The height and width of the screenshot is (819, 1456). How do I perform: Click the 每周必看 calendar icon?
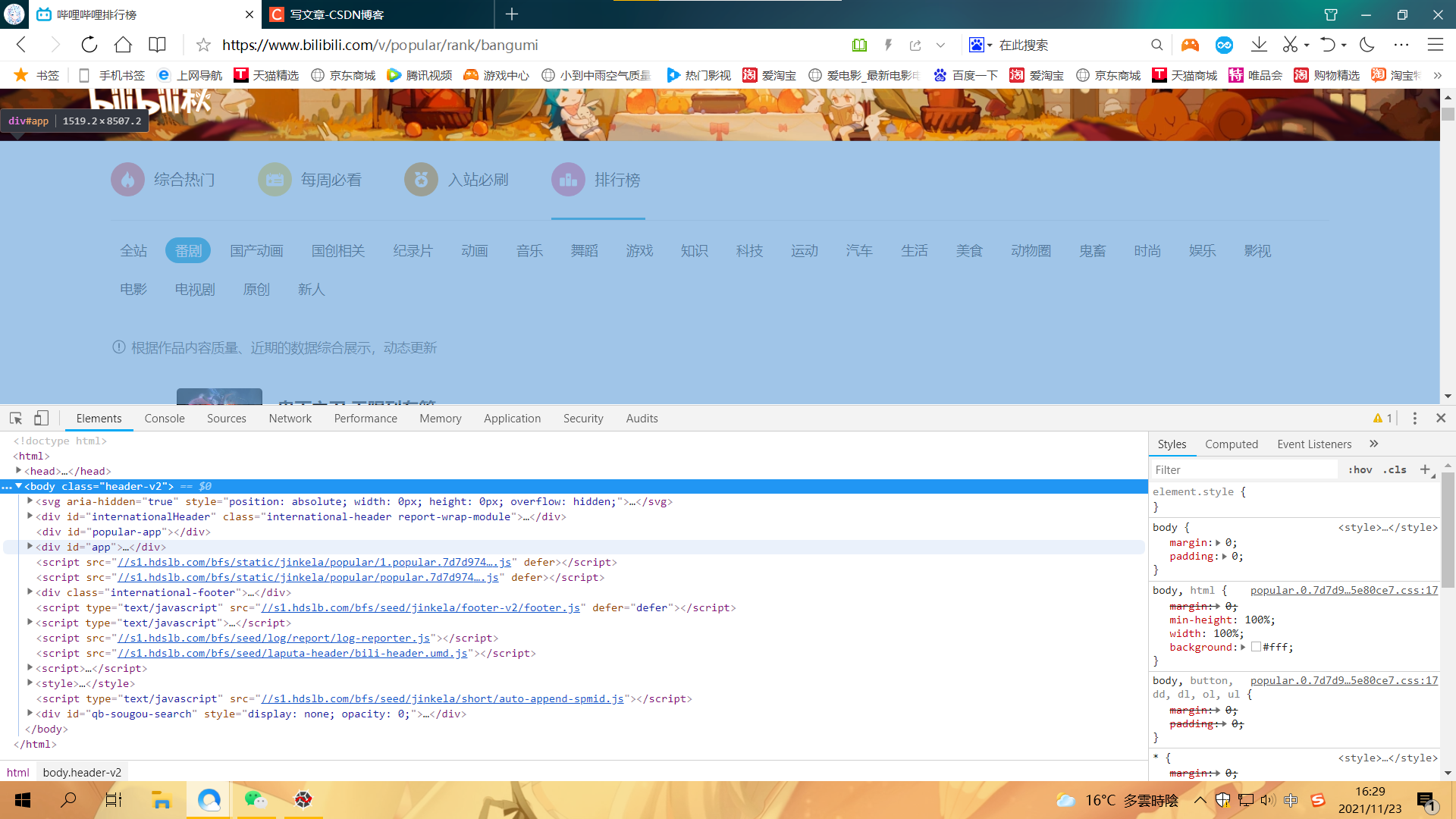[275, 180]
